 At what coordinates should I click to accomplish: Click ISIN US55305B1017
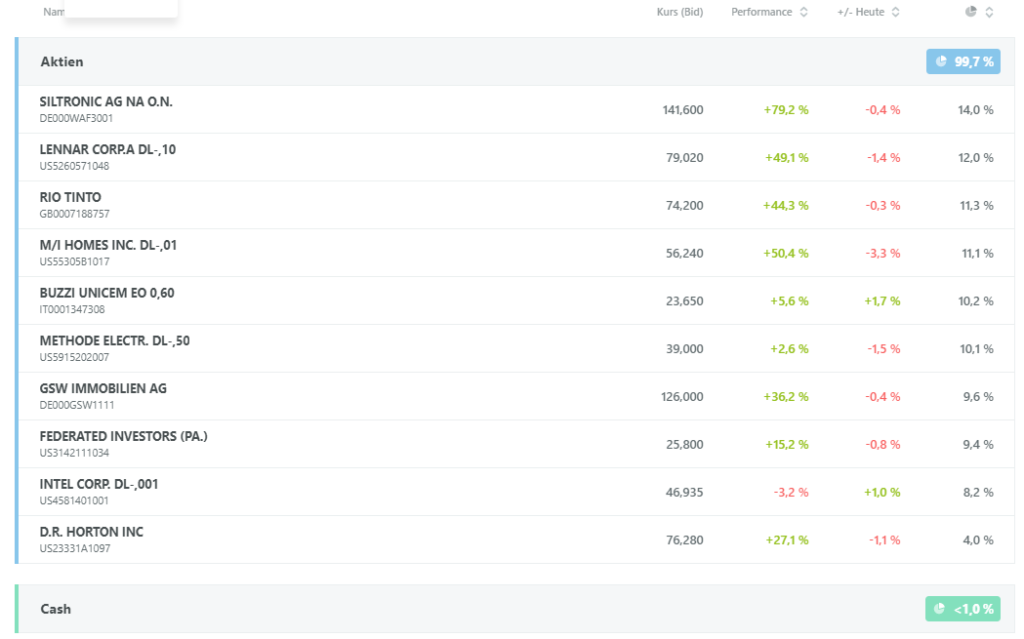(74, 261)
